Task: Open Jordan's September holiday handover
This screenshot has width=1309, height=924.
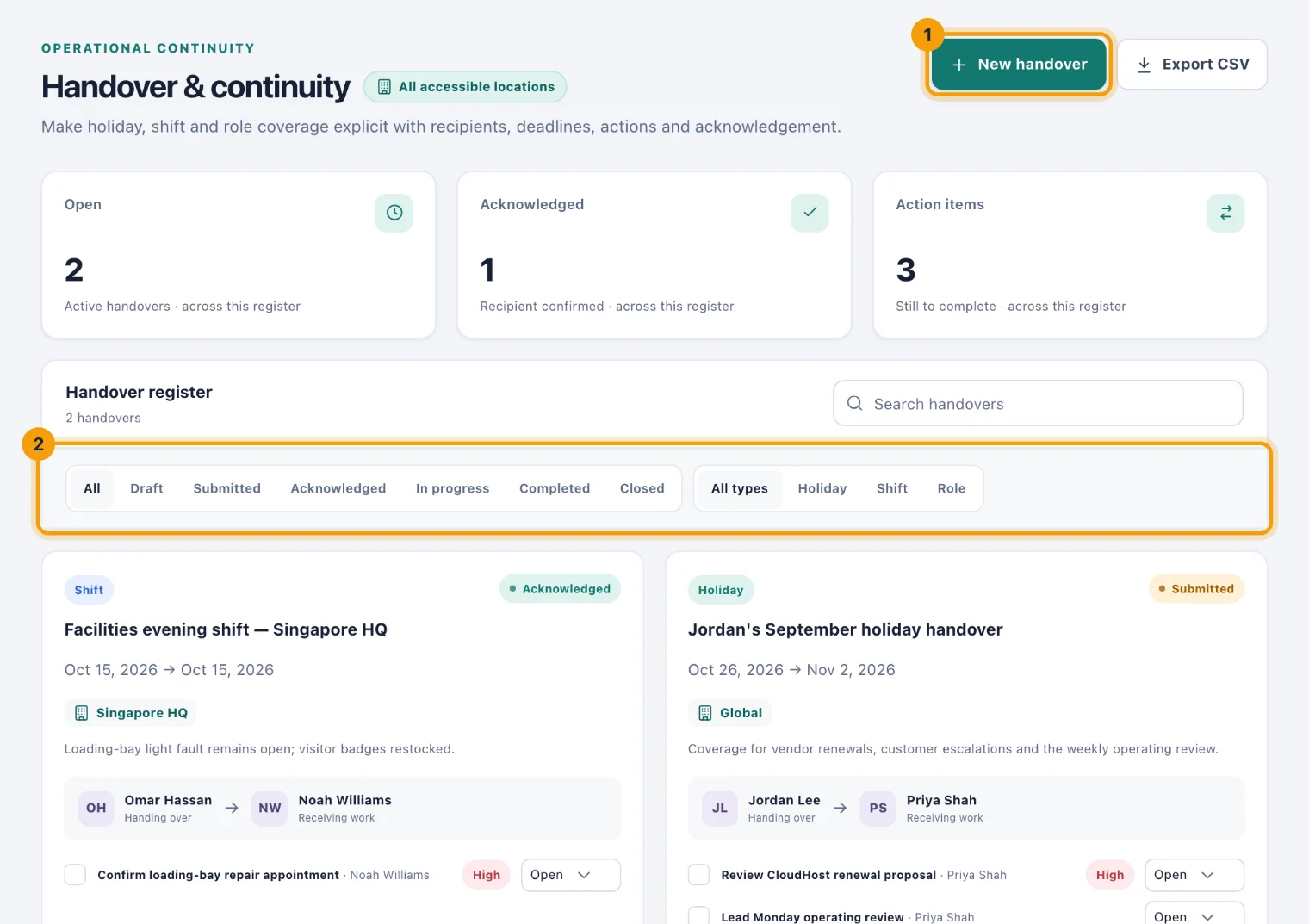Action: point(846,629)
